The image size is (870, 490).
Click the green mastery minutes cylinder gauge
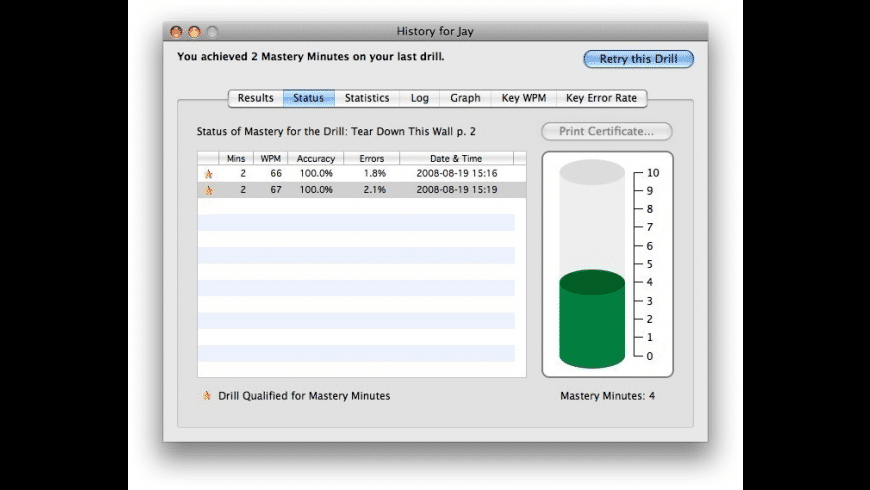(592, 319)
